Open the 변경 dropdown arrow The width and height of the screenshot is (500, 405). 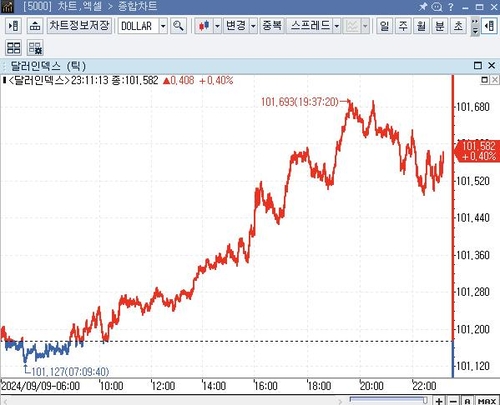pos(253,26)
